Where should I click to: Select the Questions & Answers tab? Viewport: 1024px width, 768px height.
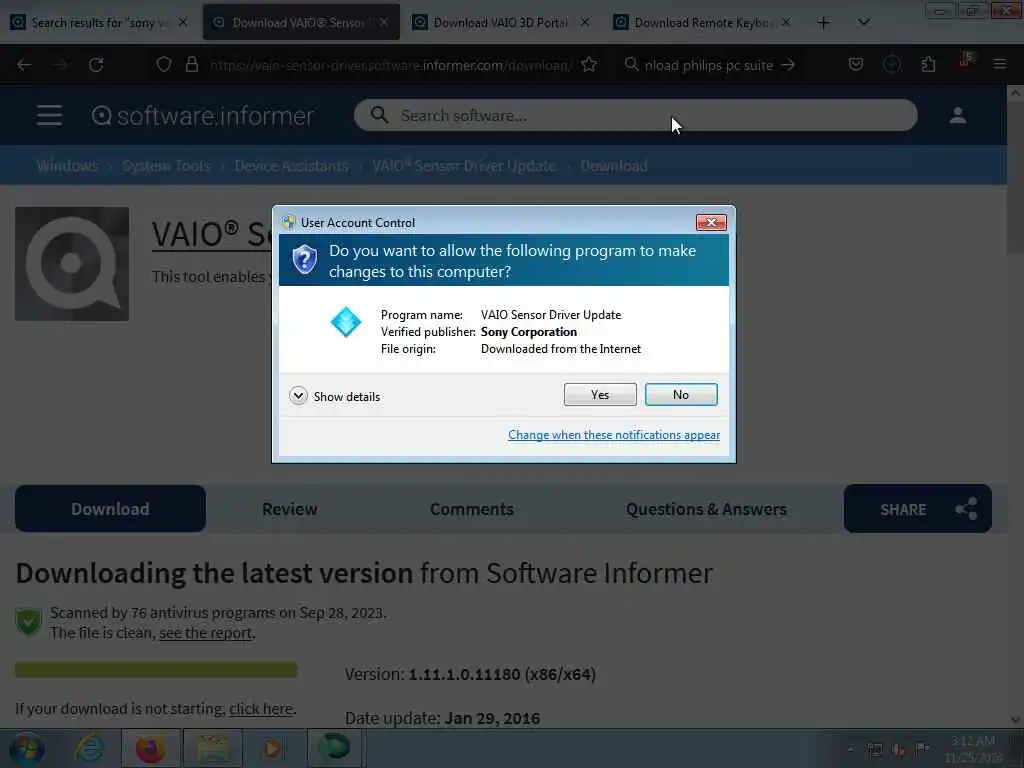[x=706, y=509]
